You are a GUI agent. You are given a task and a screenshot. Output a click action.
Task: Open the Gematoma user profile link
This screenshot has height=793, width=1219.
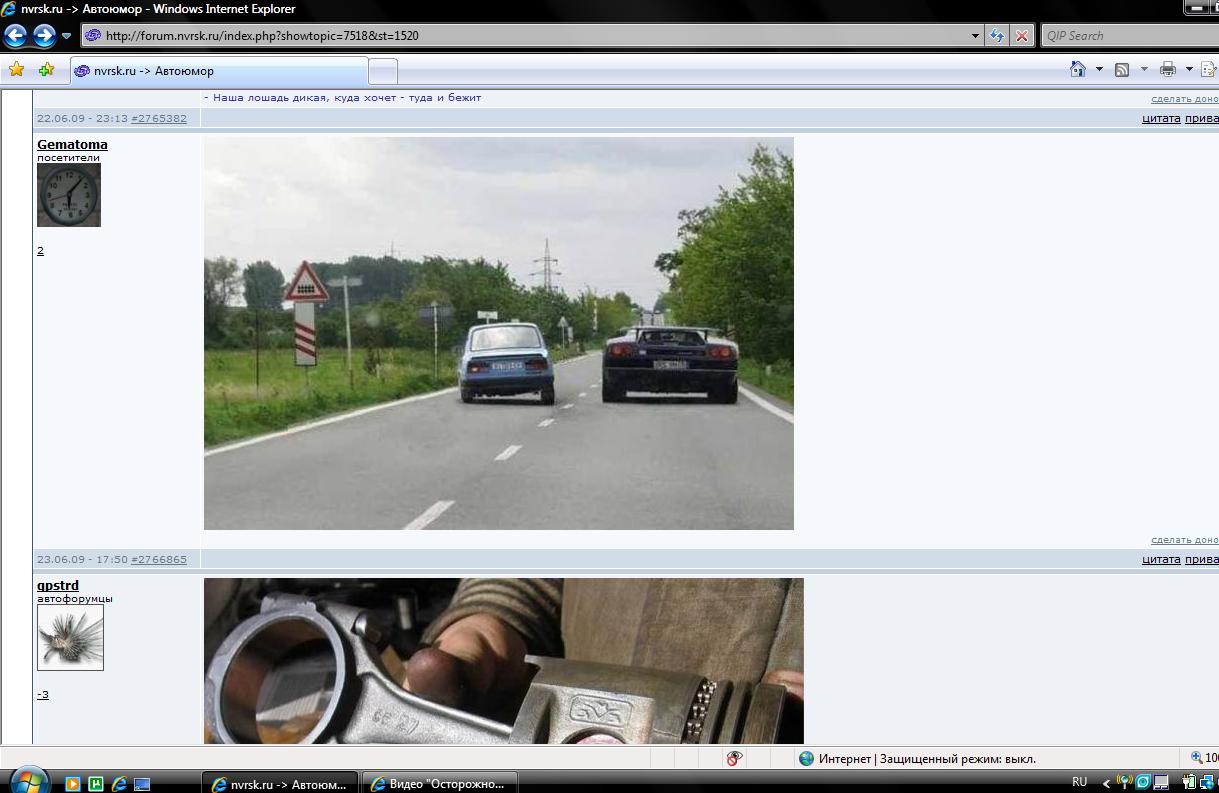pos(72,144)
